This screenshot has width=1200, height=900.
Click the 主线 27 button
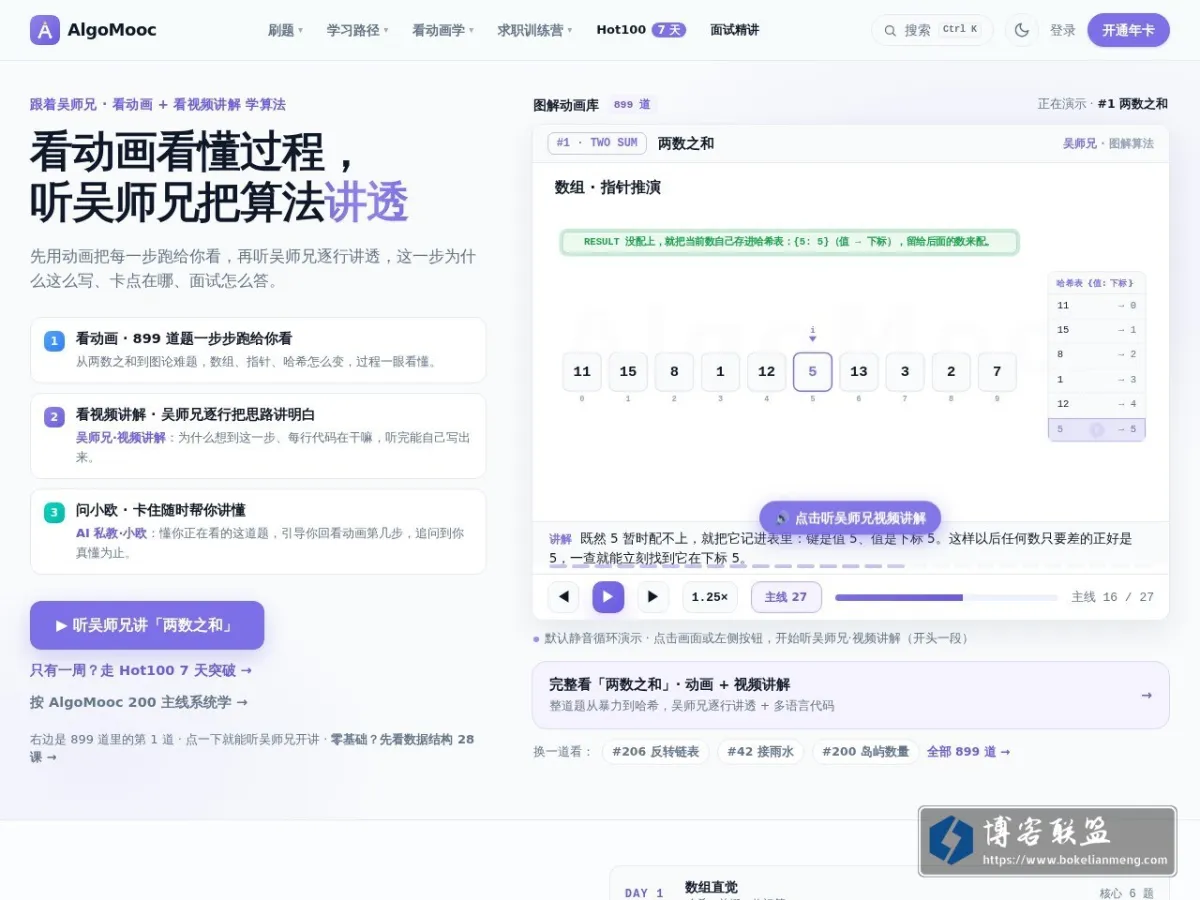click(x=786, y=597)
